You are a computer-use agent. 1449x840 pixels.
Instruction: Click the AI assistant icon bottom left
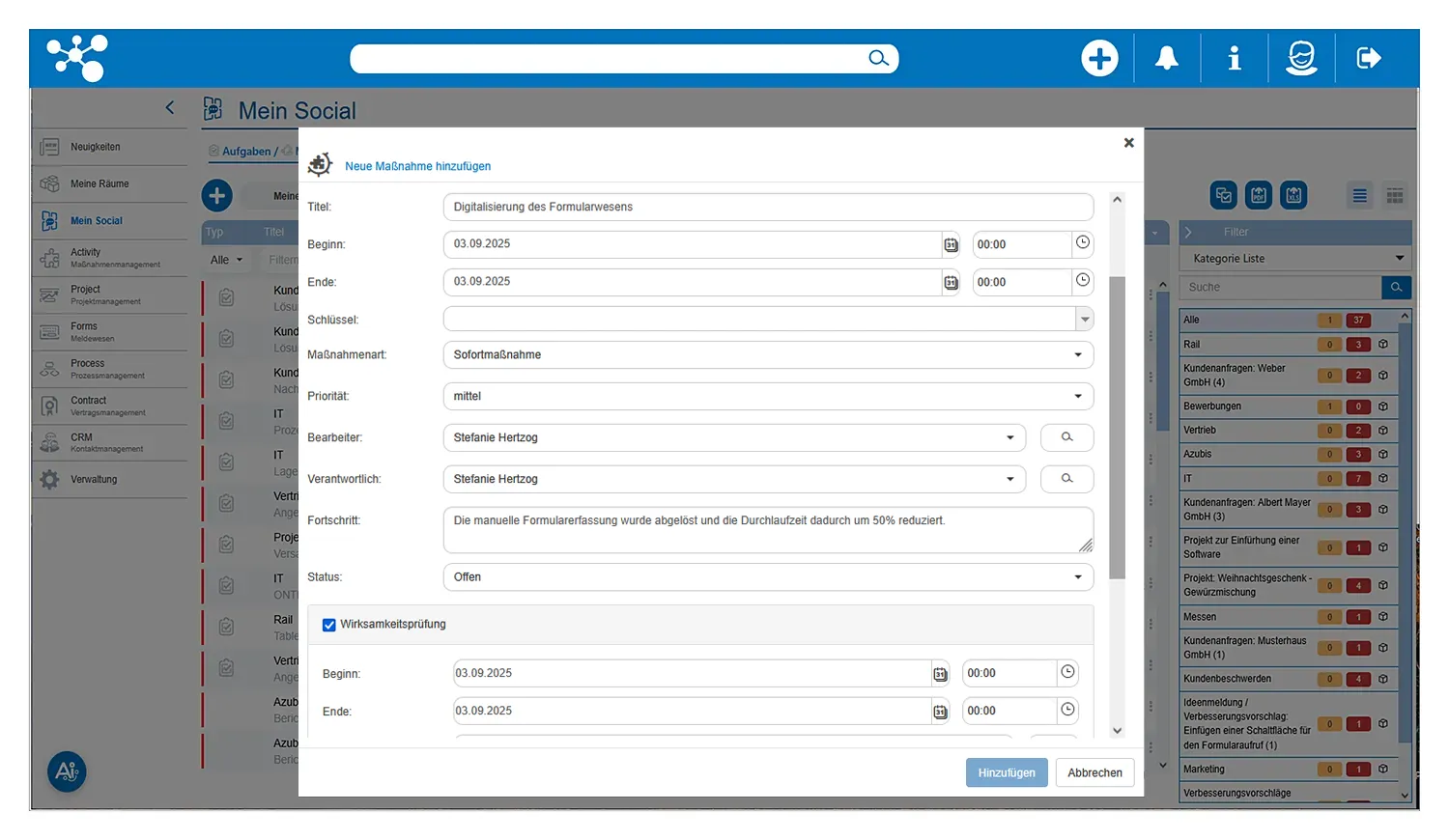67,771
